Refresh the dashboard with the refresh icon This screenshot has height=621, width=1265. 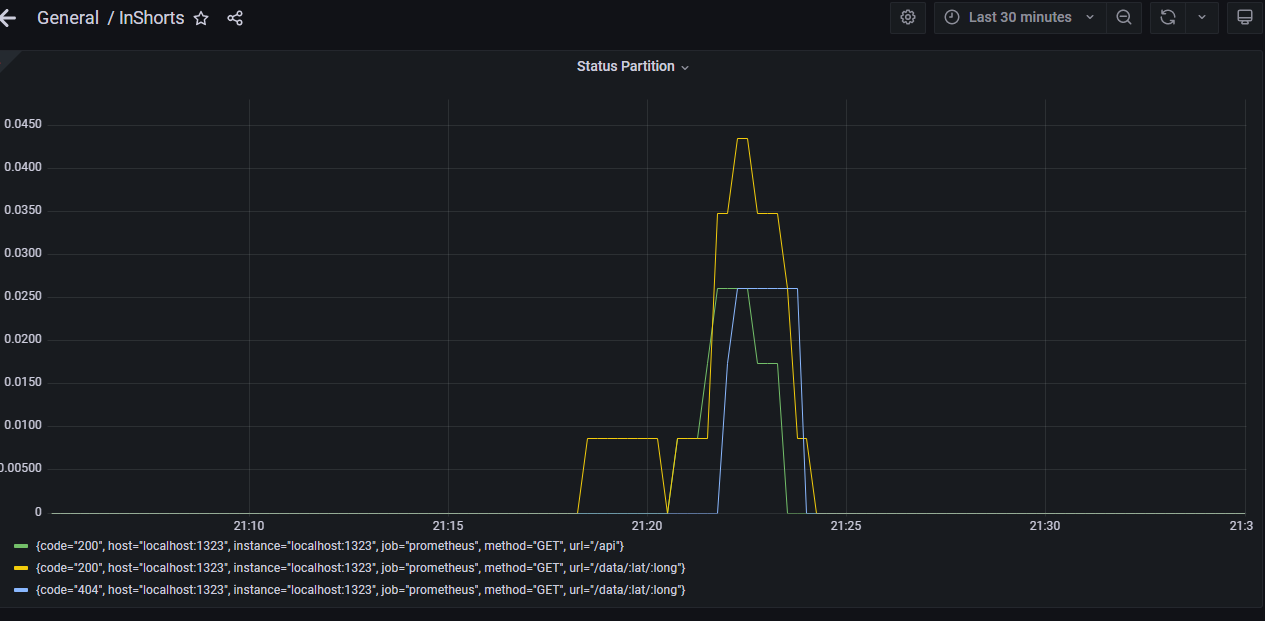1167,17
